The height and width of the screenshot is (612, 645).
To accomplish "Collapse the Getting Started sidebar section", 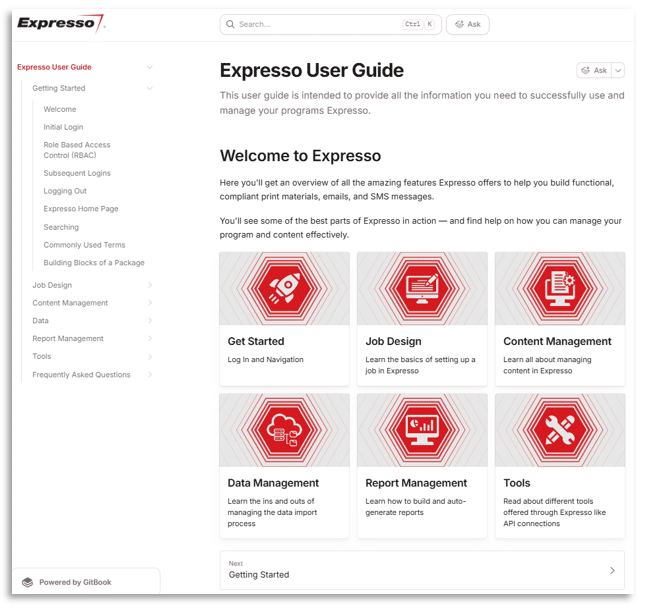I will (x=150, y=88).
